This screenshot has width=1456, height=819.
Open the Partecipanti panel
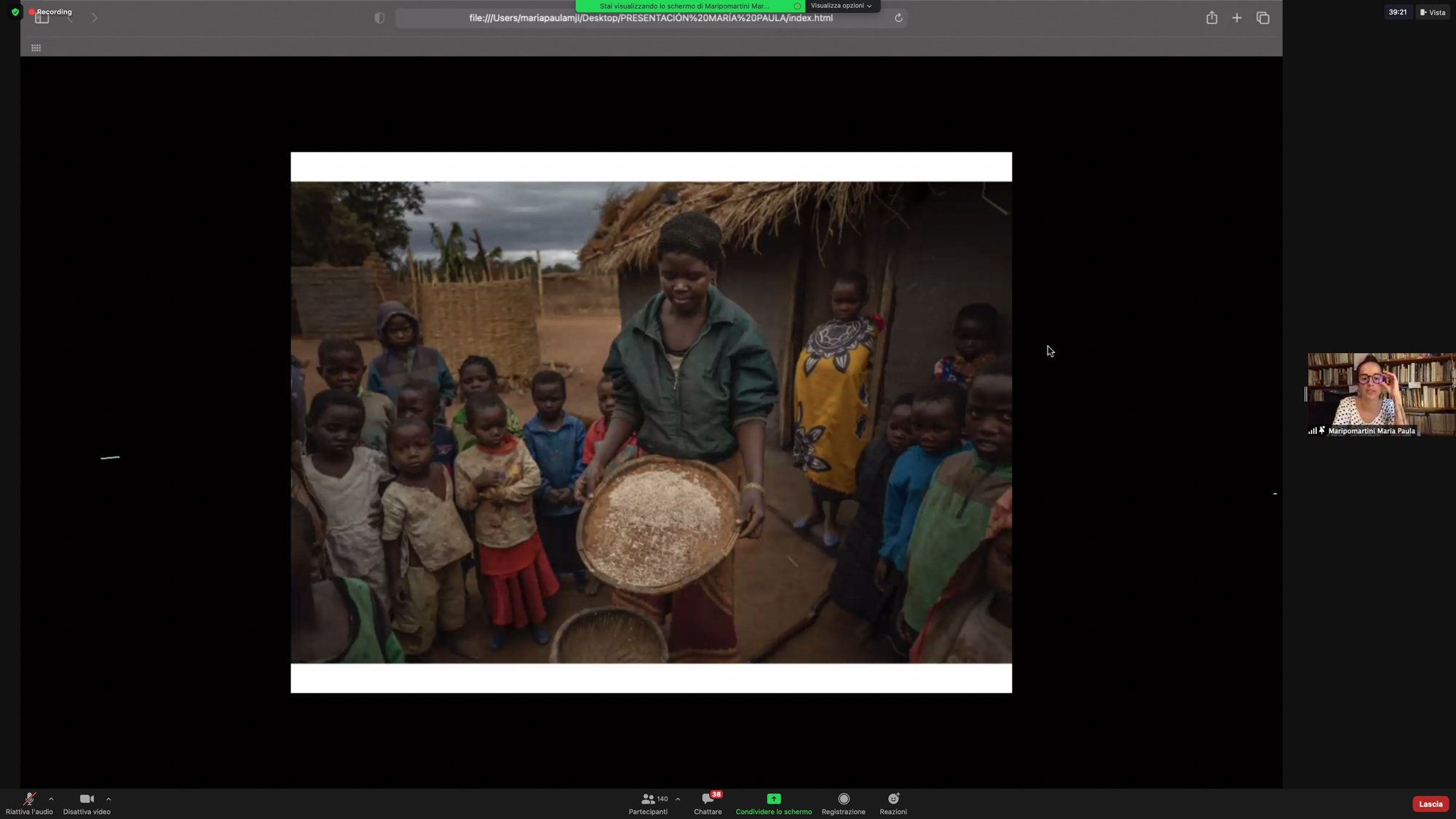pyautogui.click(x=648, y=804)
